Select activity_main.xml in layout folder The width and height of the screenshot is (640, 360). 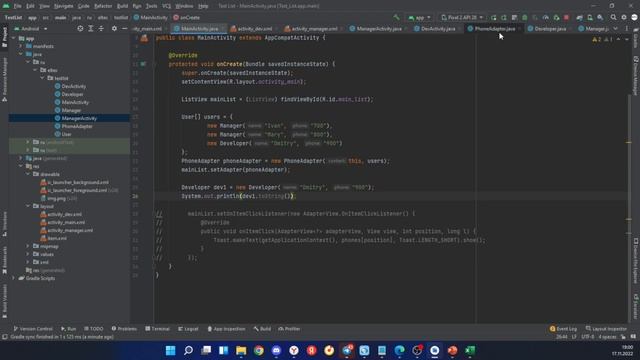[66, 222]
